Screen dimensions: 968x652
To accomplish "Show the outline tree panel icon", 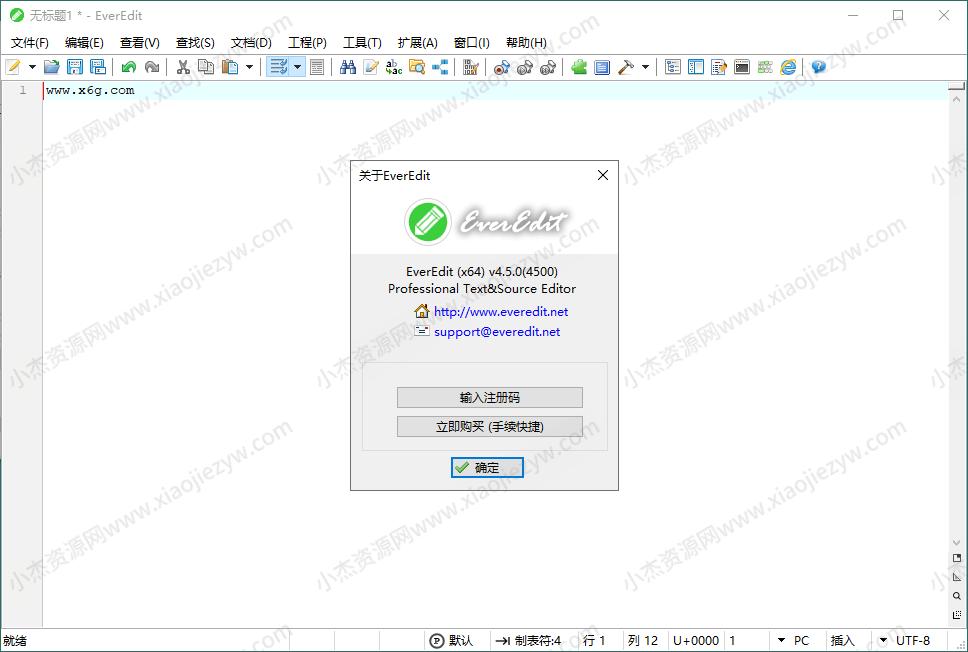I will tap(673, 67).
